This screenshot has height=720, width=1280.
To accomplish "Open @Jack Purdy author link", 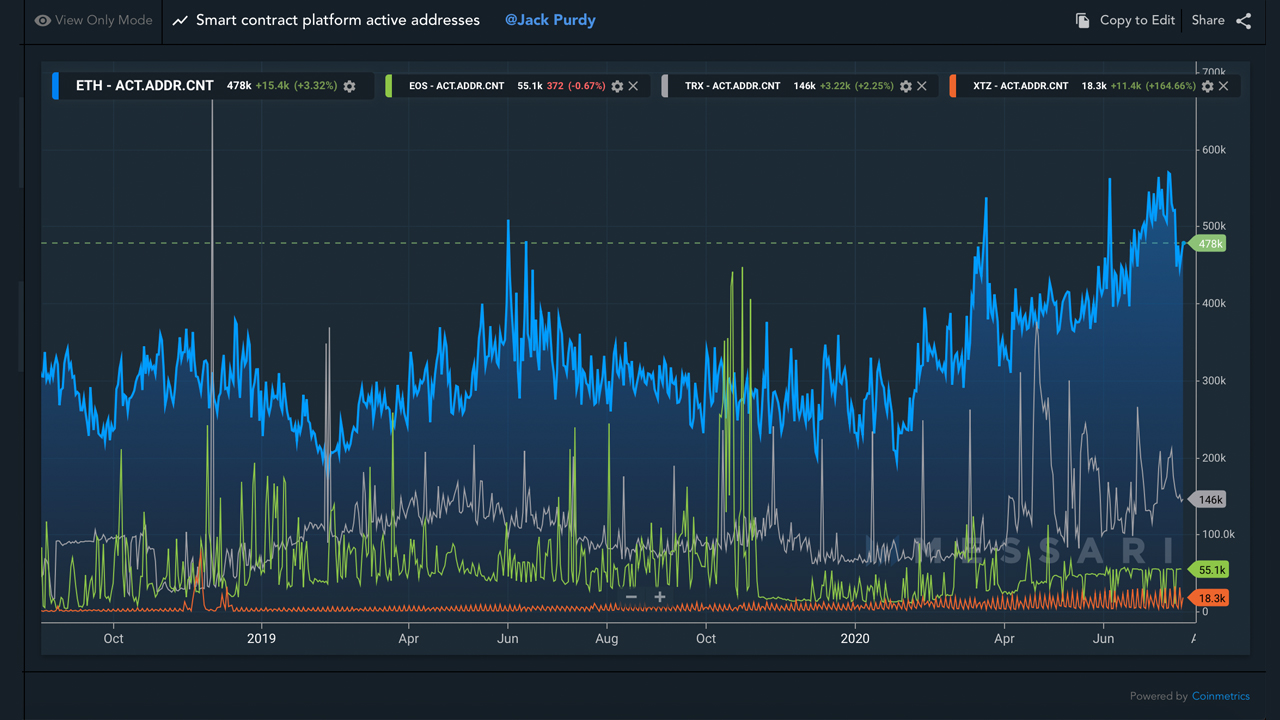I will [550, 20].
